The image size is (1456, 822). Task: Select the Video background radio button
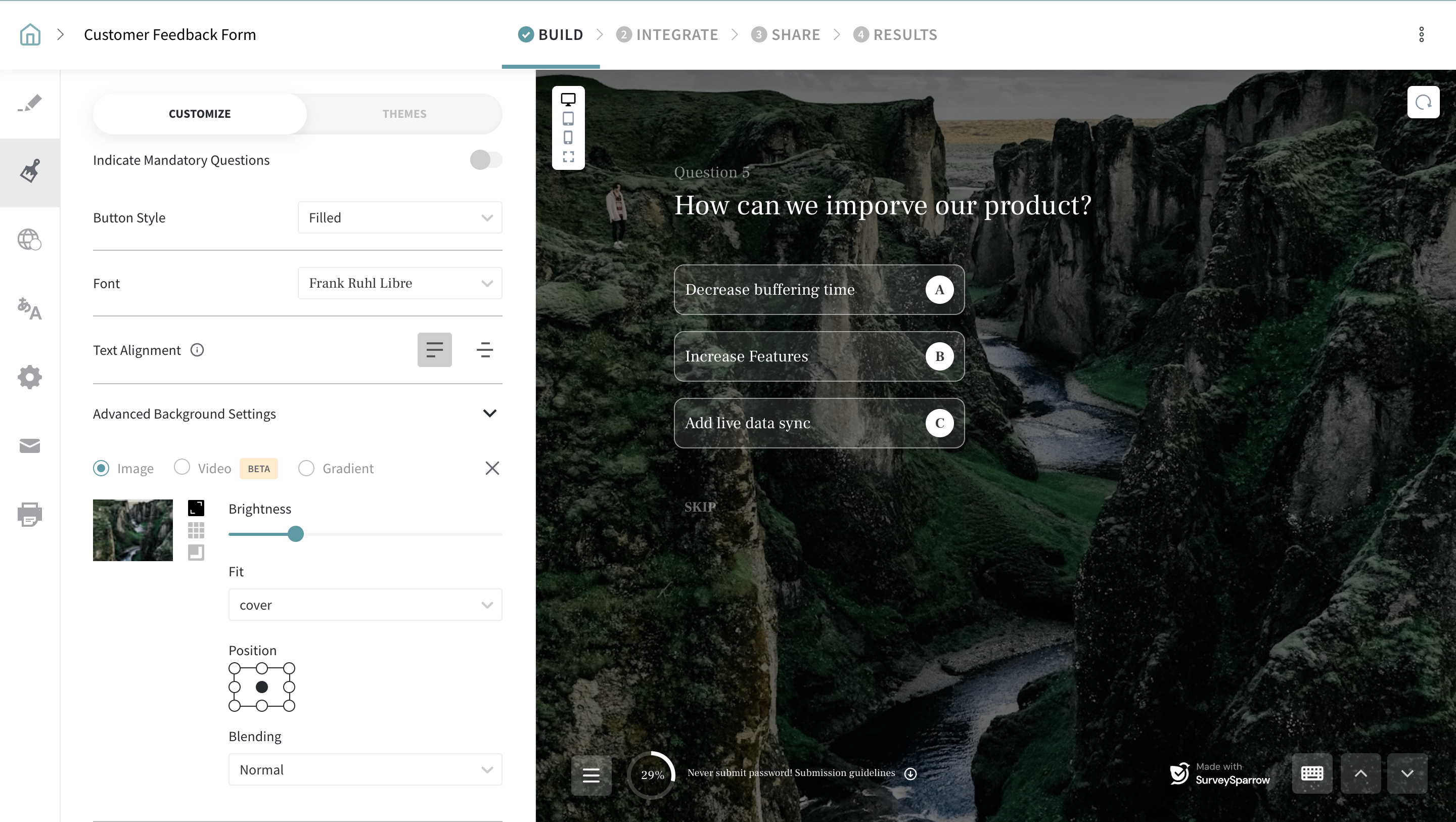pyautogui.click(x=181, y=467)
